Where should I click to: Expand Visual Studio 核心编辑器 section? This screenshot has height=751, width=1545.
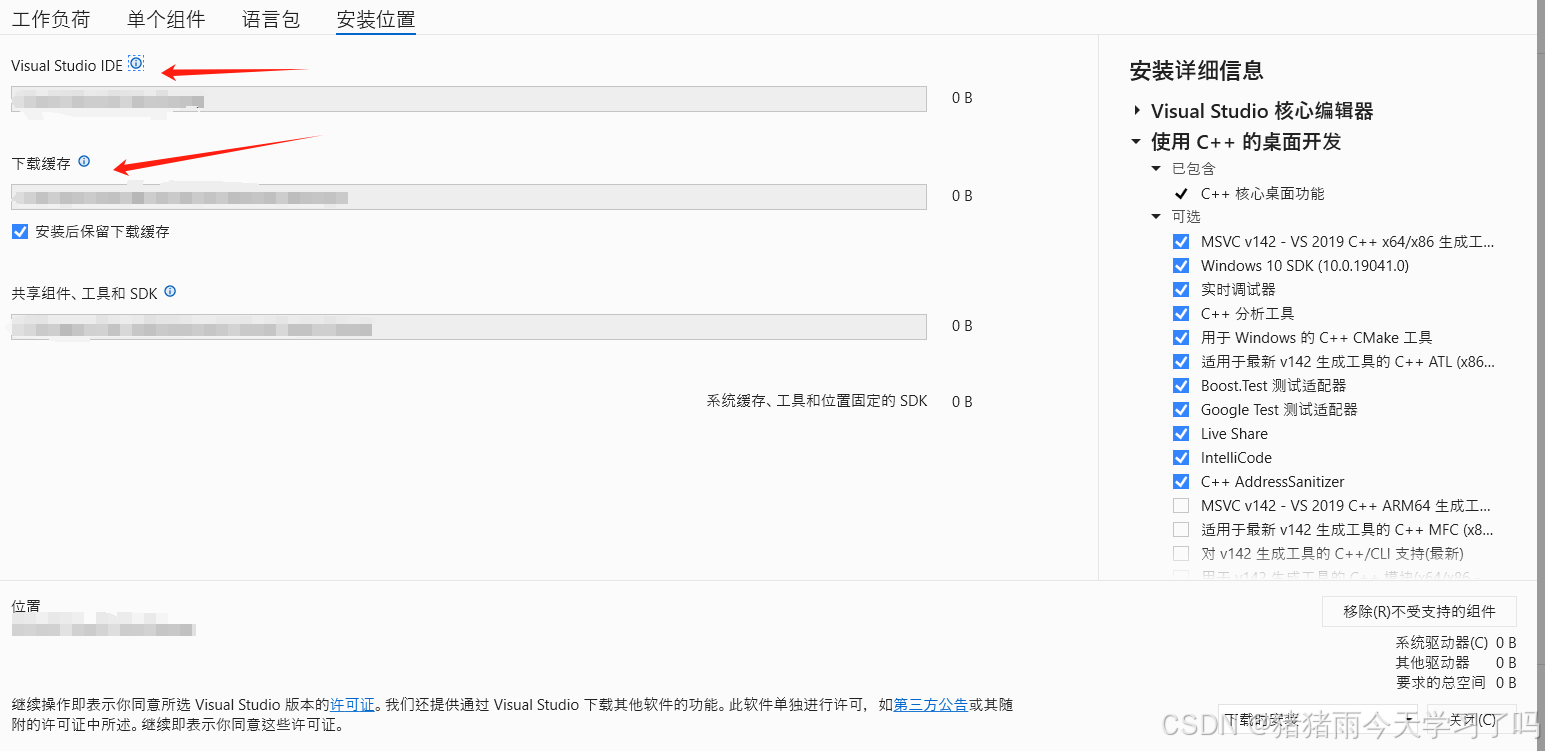tap(1137, 111)
